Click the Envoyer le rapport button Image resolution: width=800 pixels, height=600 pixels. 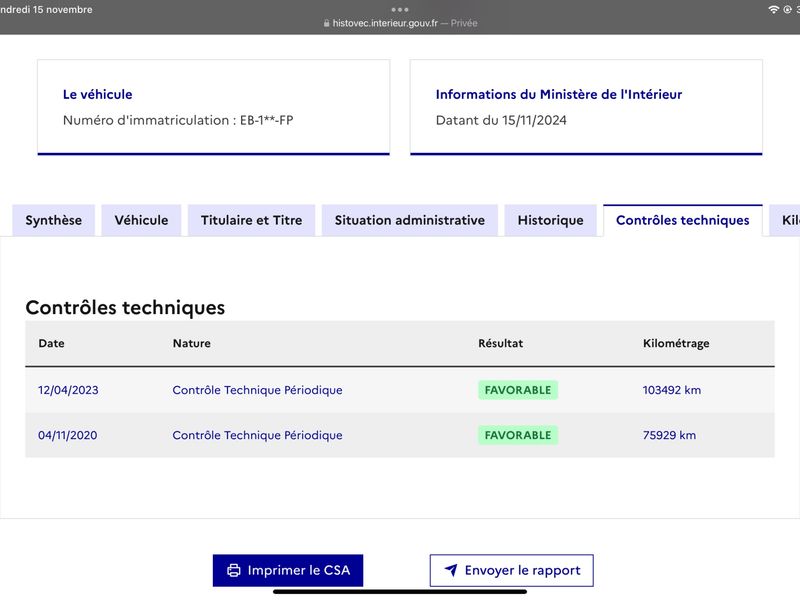pyautogui.click(x=512, y=570)
